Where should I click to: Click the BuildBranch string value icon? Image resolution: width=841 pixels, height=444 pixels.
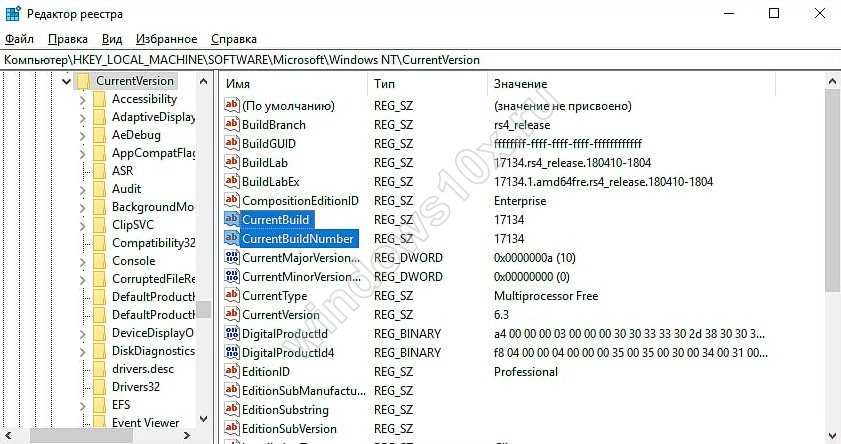click(232, 125)
